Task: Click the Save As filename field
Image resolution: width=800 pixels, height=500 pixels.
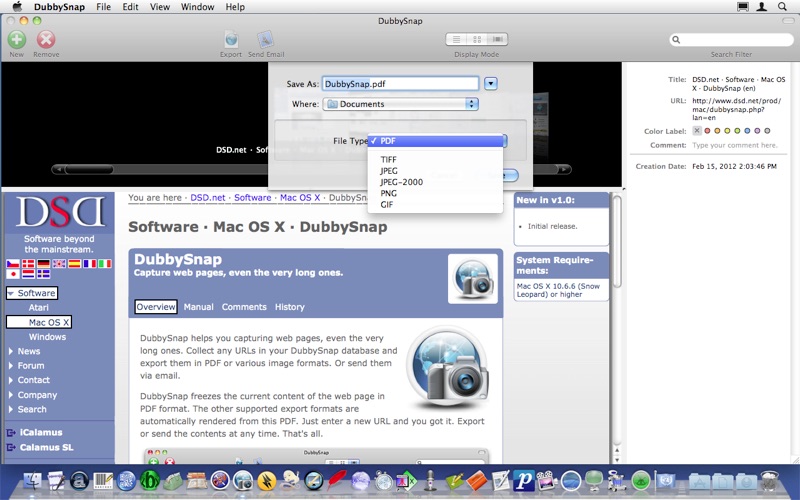Action: [401, 84]
